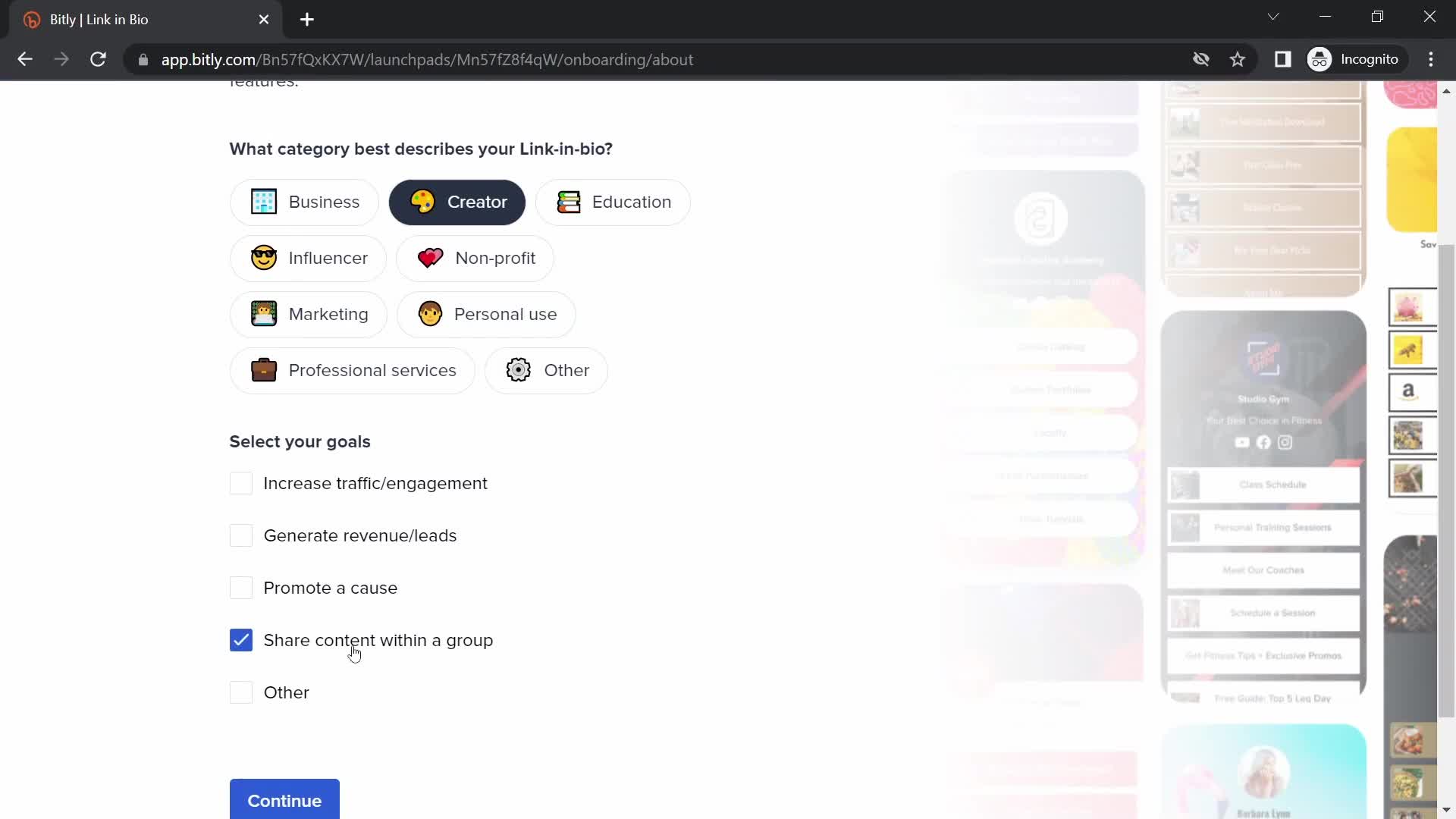Click the back navigation arrow button

(24, 59)
